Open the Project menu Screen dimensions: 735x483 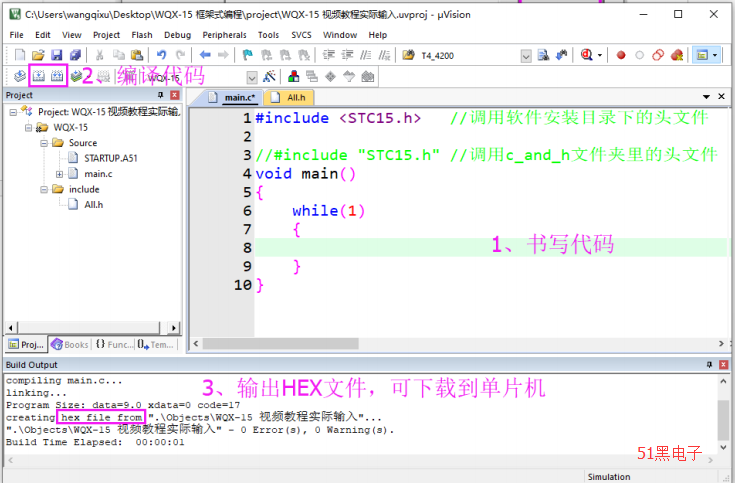[x=106, y=35]
